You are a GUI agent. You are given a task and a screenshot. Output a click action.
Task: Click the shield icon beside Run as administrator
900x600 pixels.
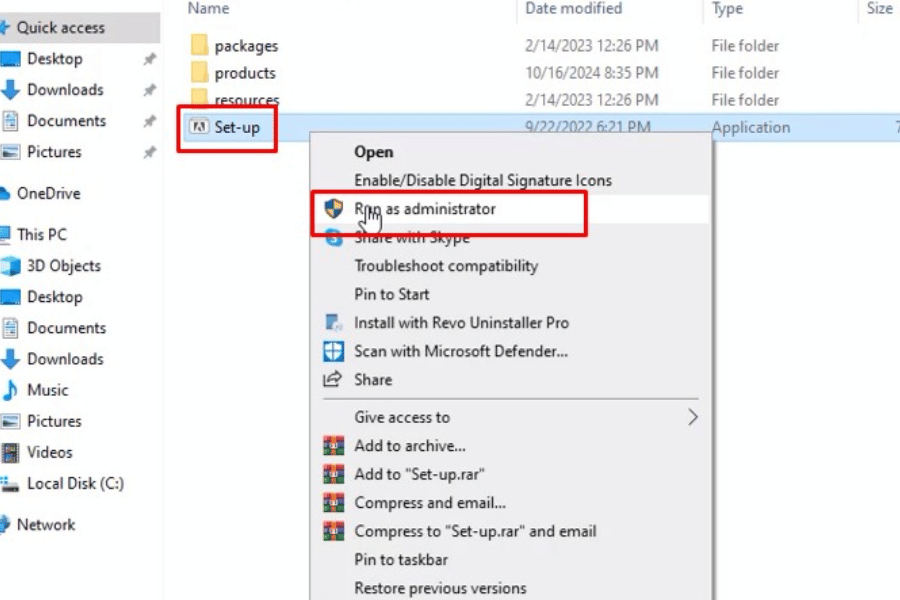click(334, 209)
